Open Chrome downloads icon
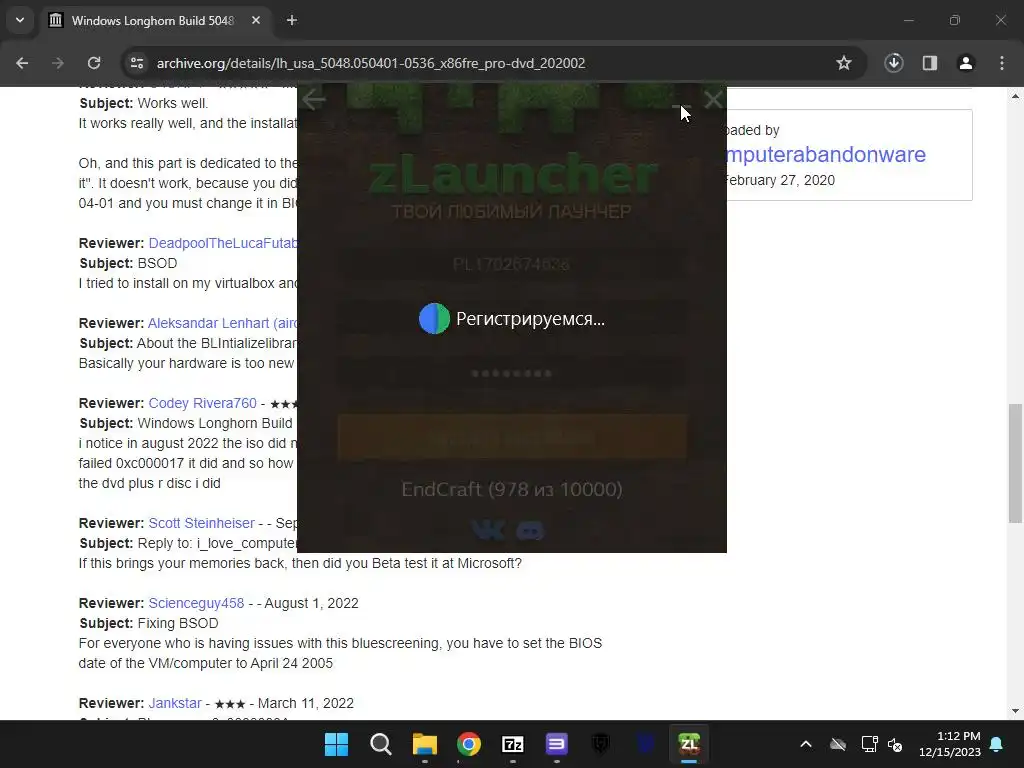 click(x=893, y=63)
